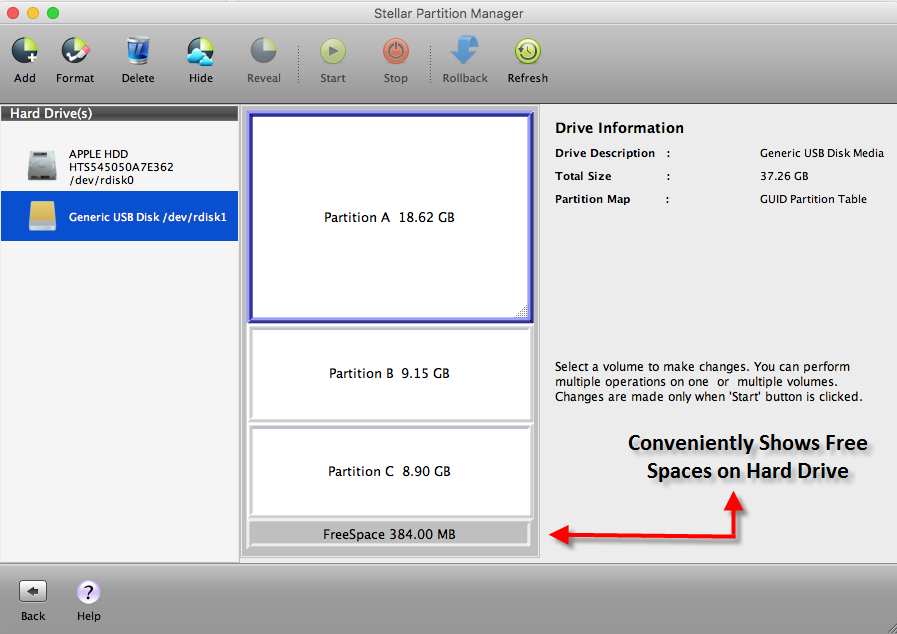This screenshot has height=634, width=897.
Task: Select Partition A 18.62 GB block
Action: [x=391, y=217]
